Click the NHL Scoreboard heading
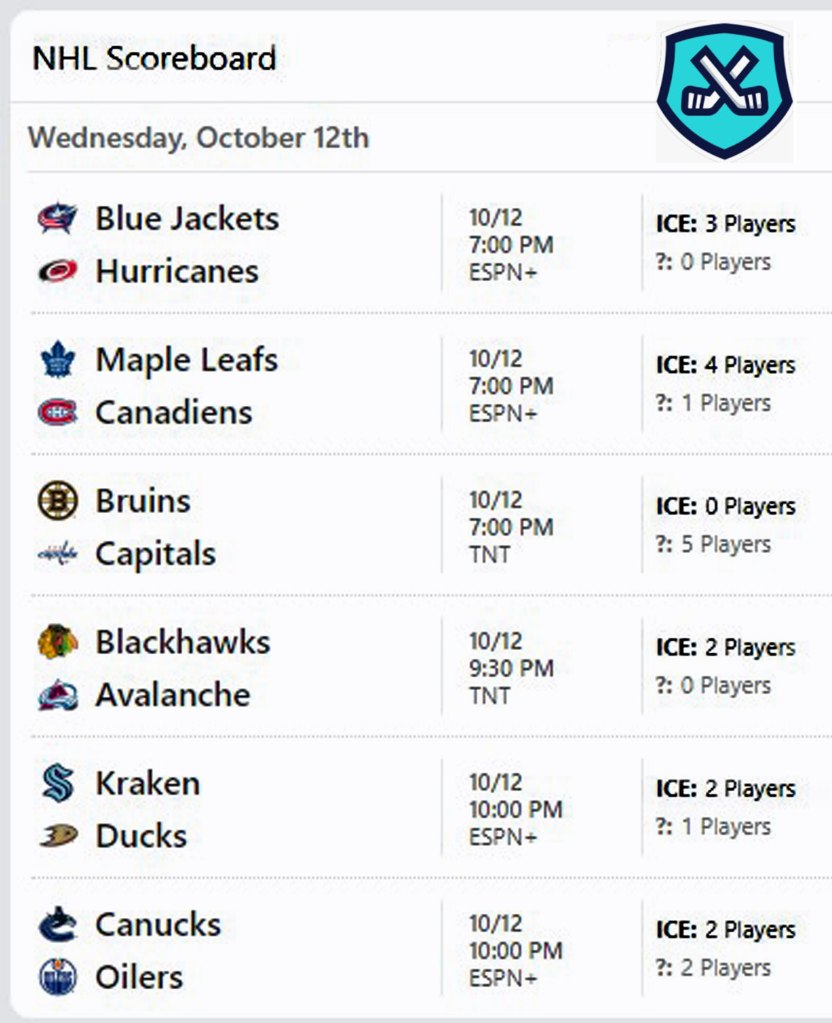The image size is (832, 1023). coord(154,58)
